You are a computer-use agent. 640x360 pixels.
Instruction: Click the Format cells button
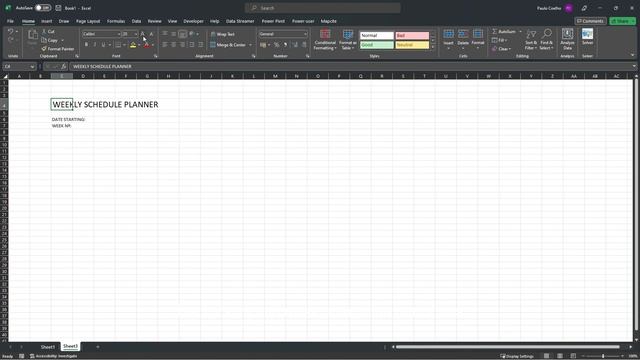click(478, 40)
